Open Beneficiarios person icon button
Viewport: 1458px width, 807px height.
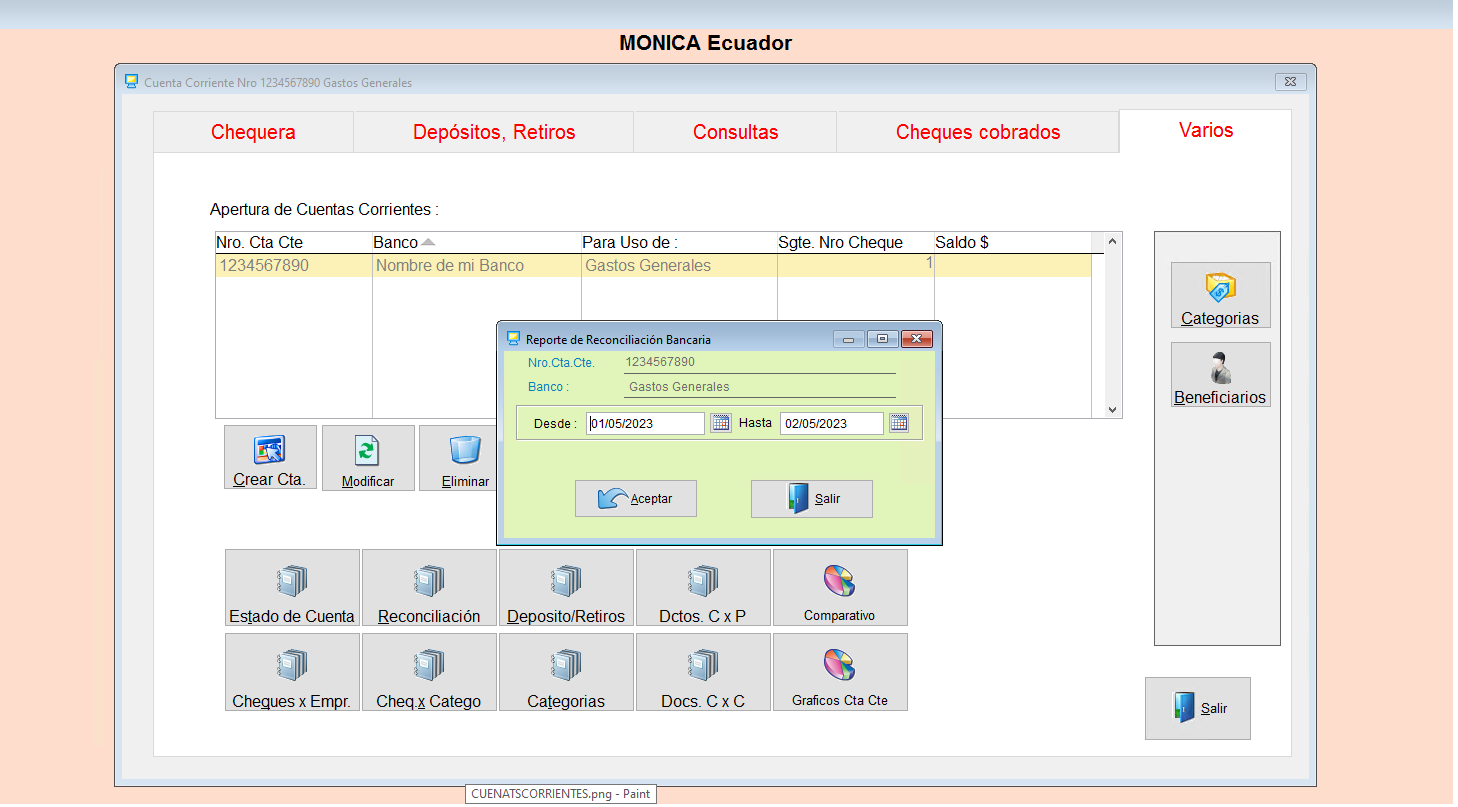tap(1220, 375)
